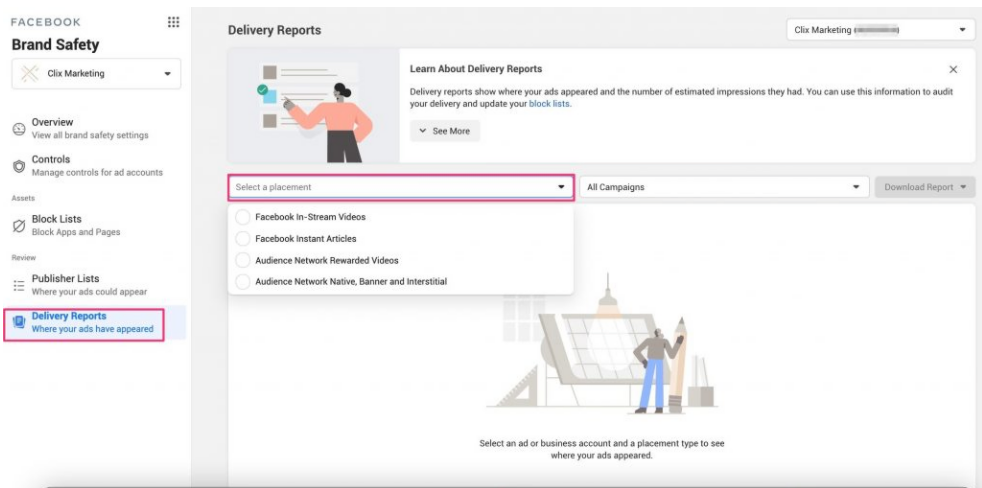Click 'Manage controls for ad accounts' text
This screenshot has height=488, width=982.
[x=97, y=173]
